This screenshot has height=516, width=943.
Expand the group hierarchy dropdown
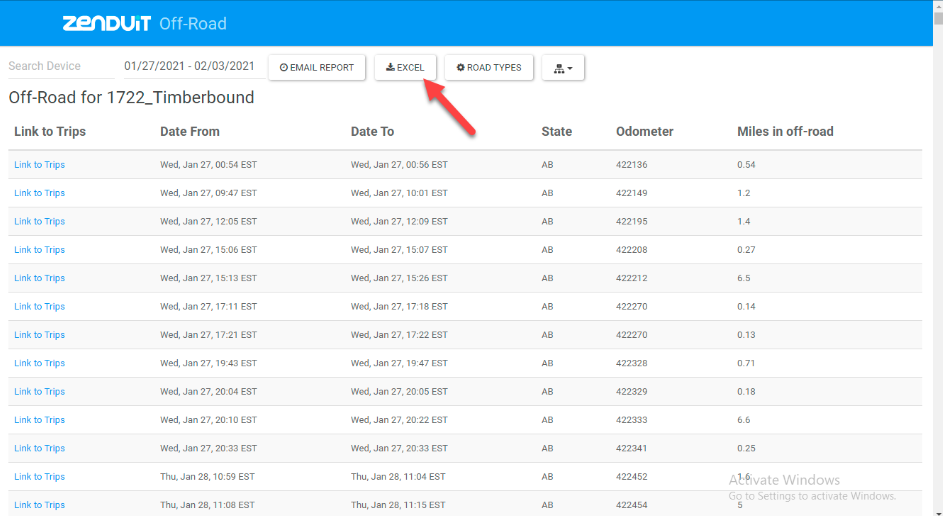(563, 67)
